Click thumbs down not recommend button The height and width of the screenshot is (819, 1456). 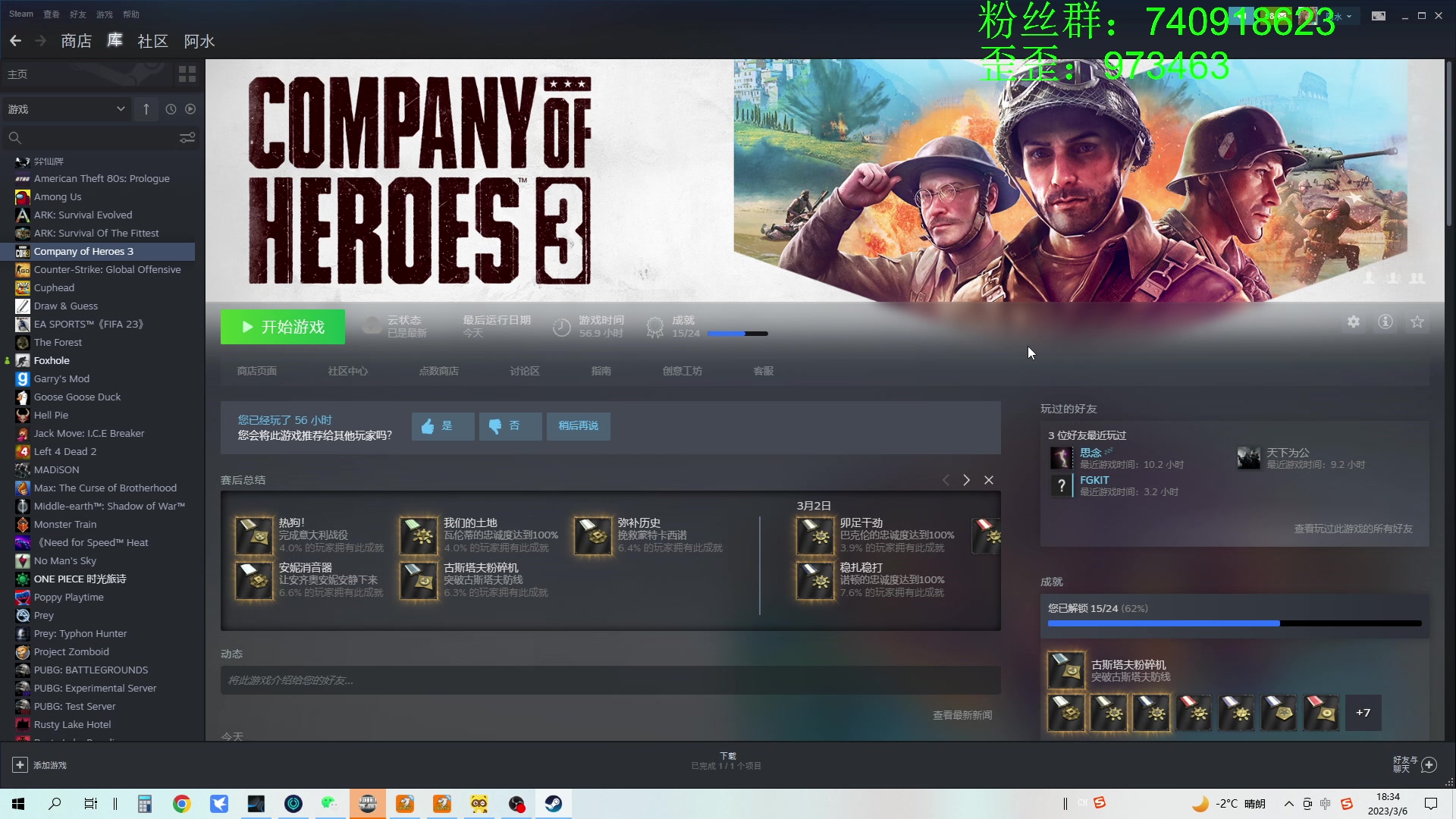click(x=510, y=426)
